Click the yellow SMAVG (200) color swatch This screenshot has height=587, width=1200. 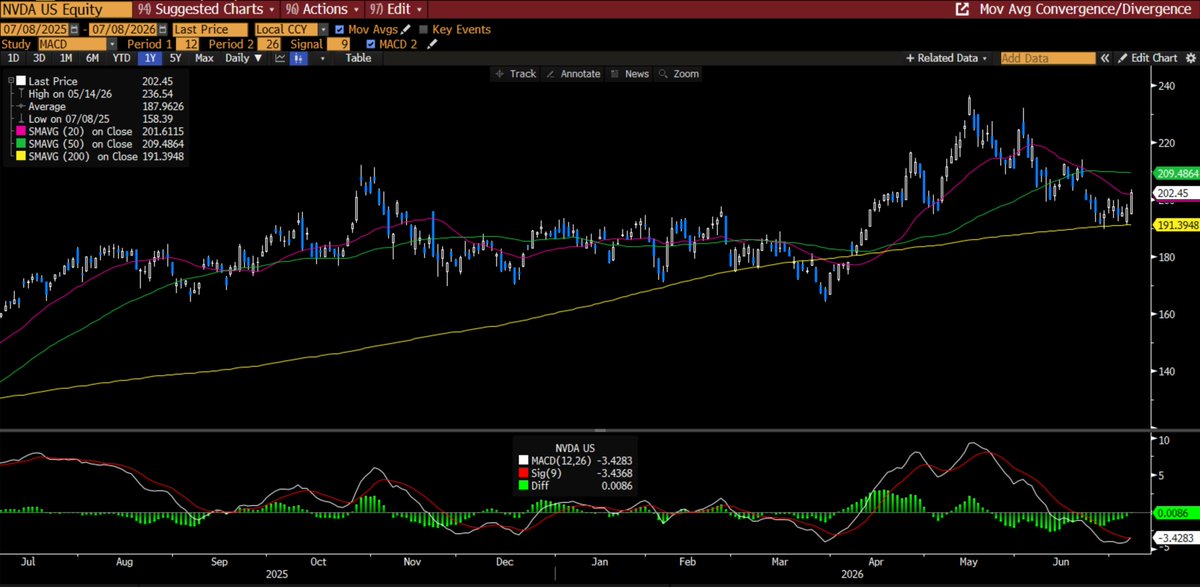coord(21,156)
